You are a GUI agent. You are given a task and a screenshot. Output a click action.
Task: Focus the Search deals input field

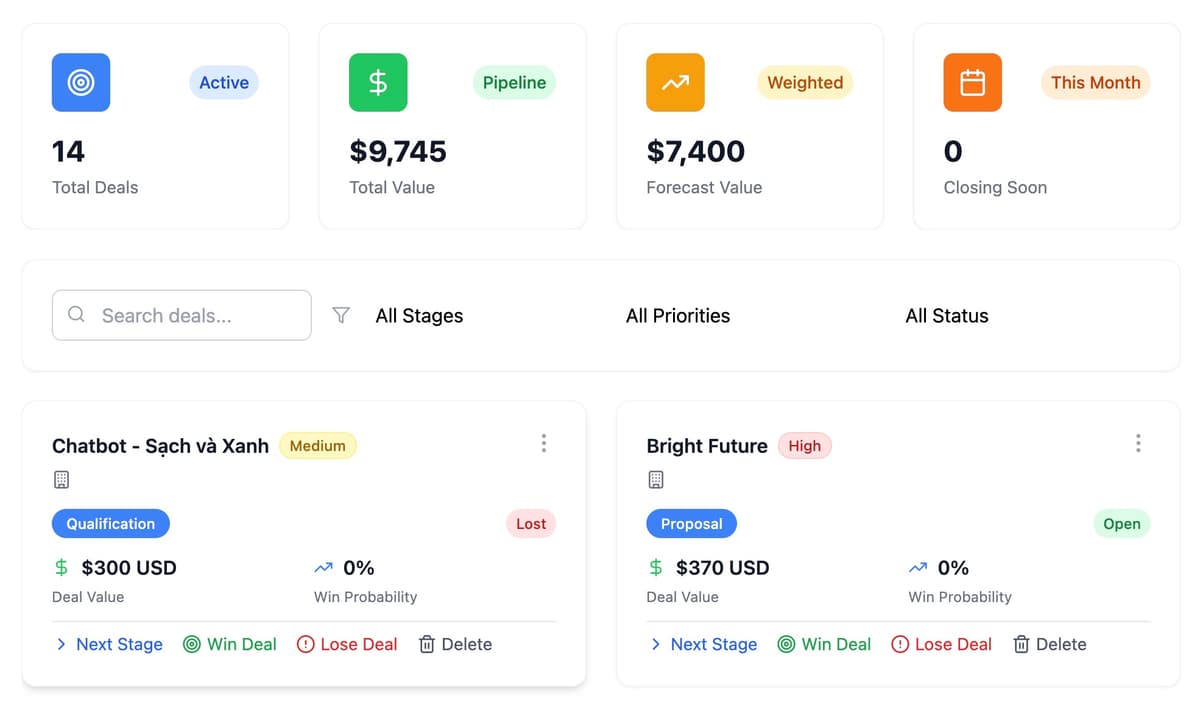point(182,315)
